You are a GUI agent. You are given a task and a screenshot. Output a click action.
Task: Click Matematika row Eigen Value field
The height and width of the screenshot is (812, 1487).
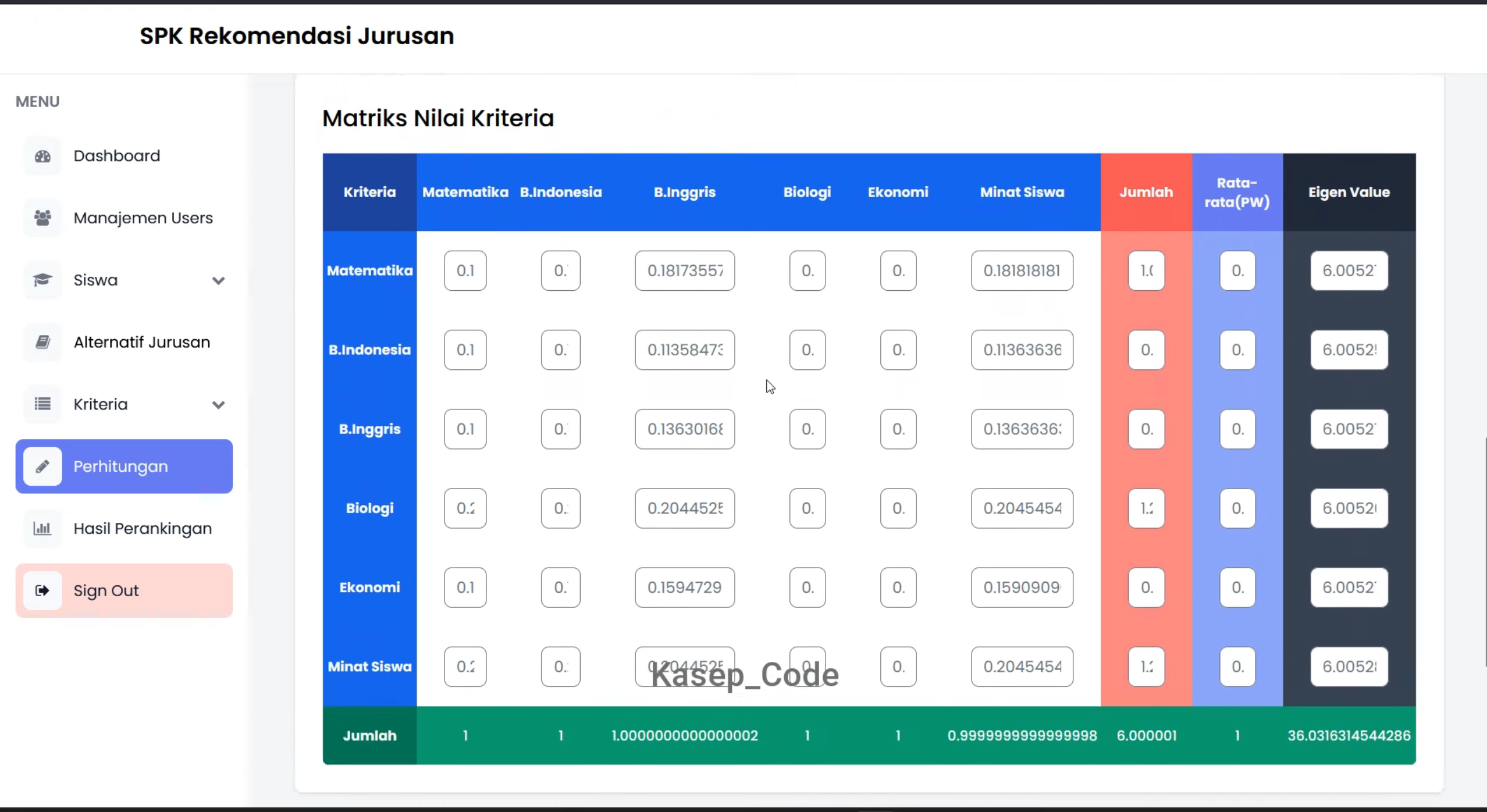(1349, 270)
